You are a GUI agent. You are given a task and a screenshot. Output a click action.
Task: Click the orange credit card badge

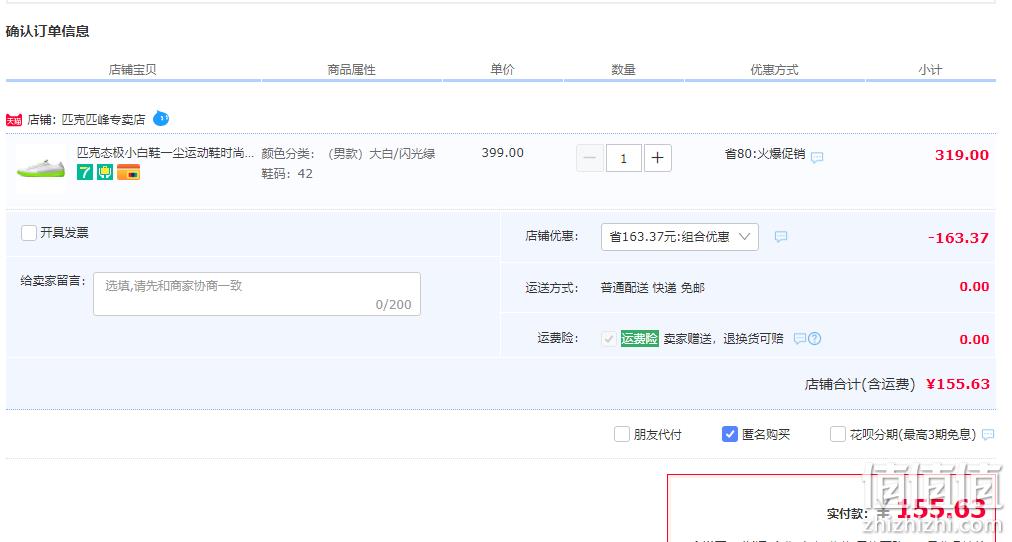point(128,172)
